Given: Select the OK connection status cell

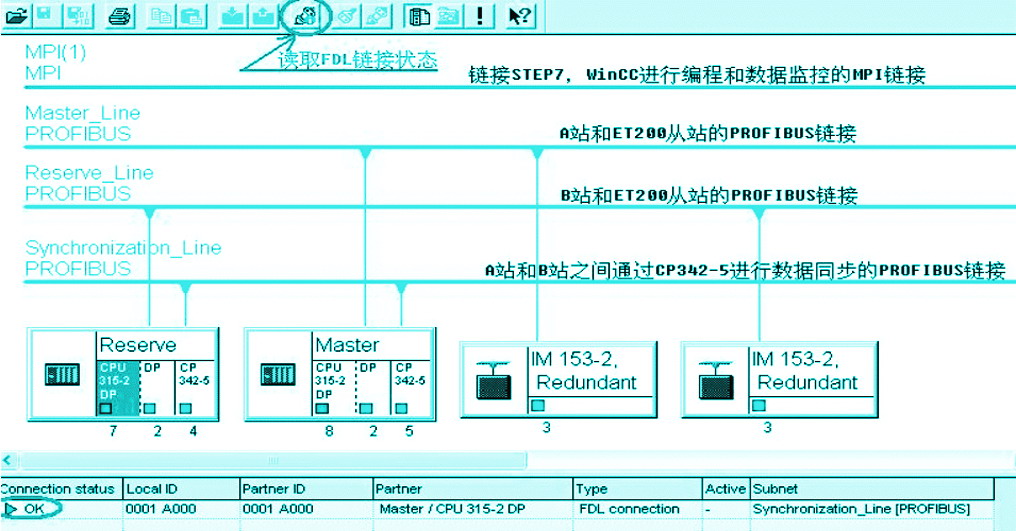Looking at the screenshot, I should (x=61, y=509).
